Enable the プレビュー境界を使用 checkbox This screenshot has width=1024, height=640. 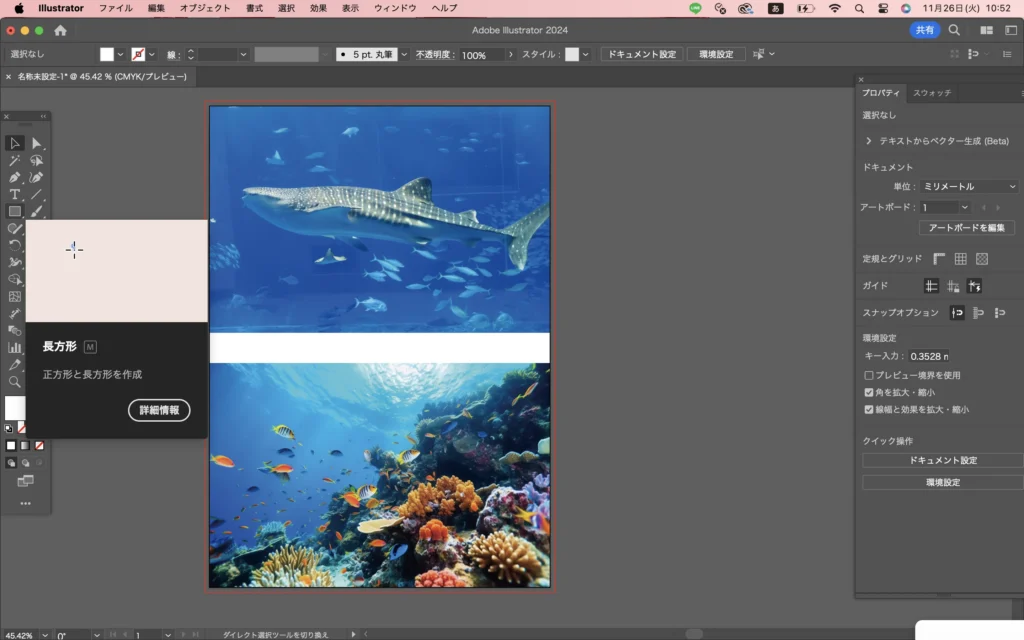pos(868,375)
